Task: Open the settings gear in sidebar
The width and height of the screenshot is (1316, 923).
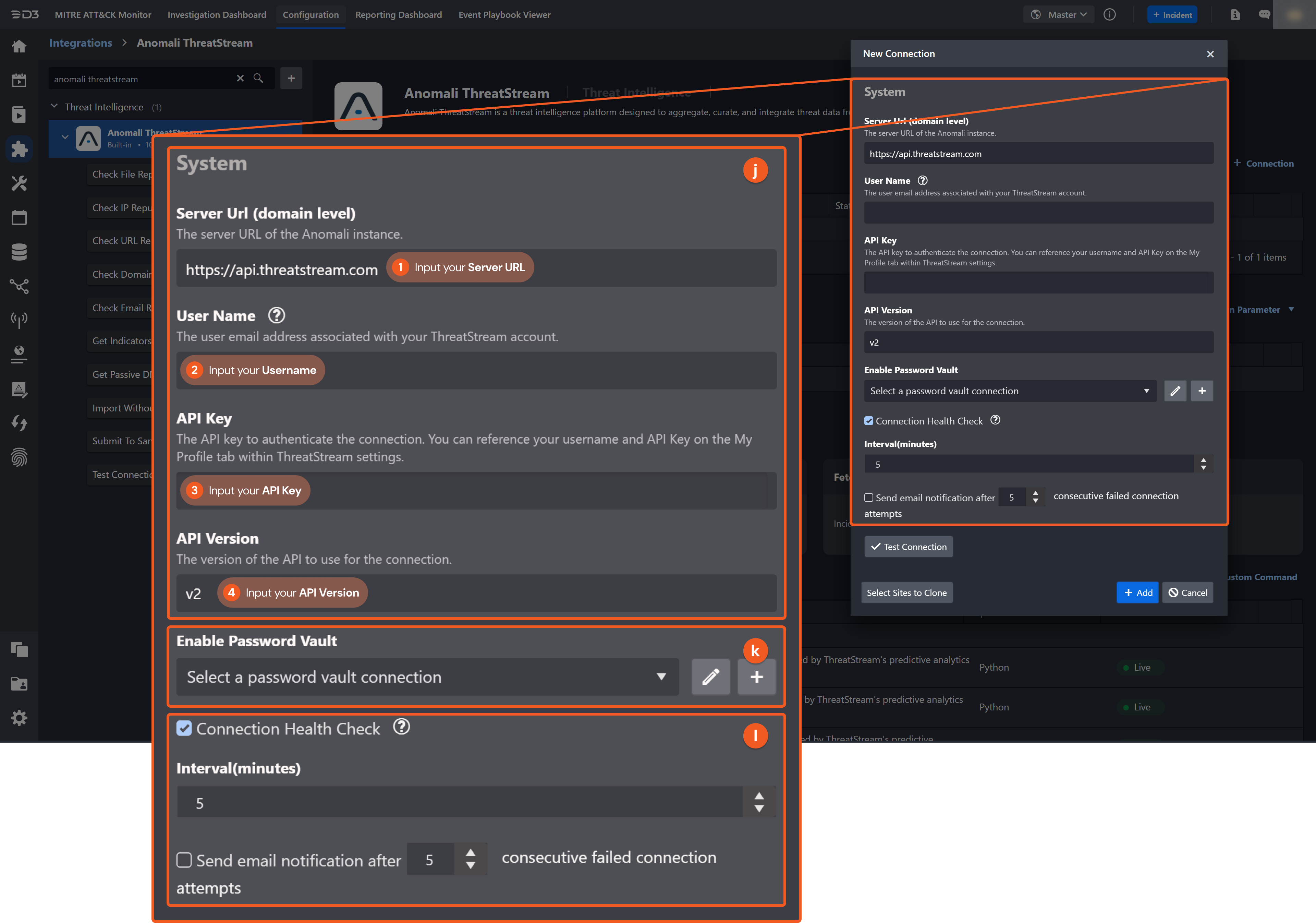Action: tap(19, 718)
